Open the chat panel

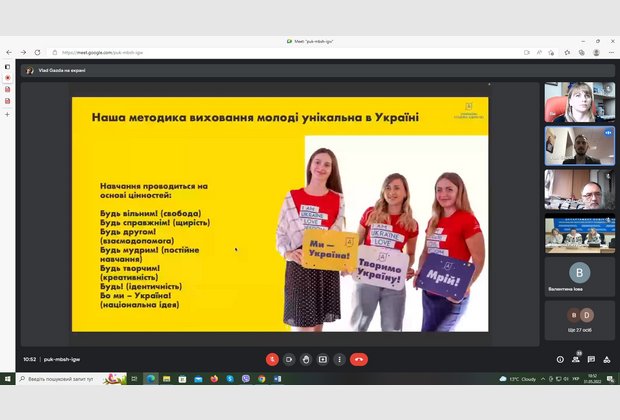coord(591,359)
